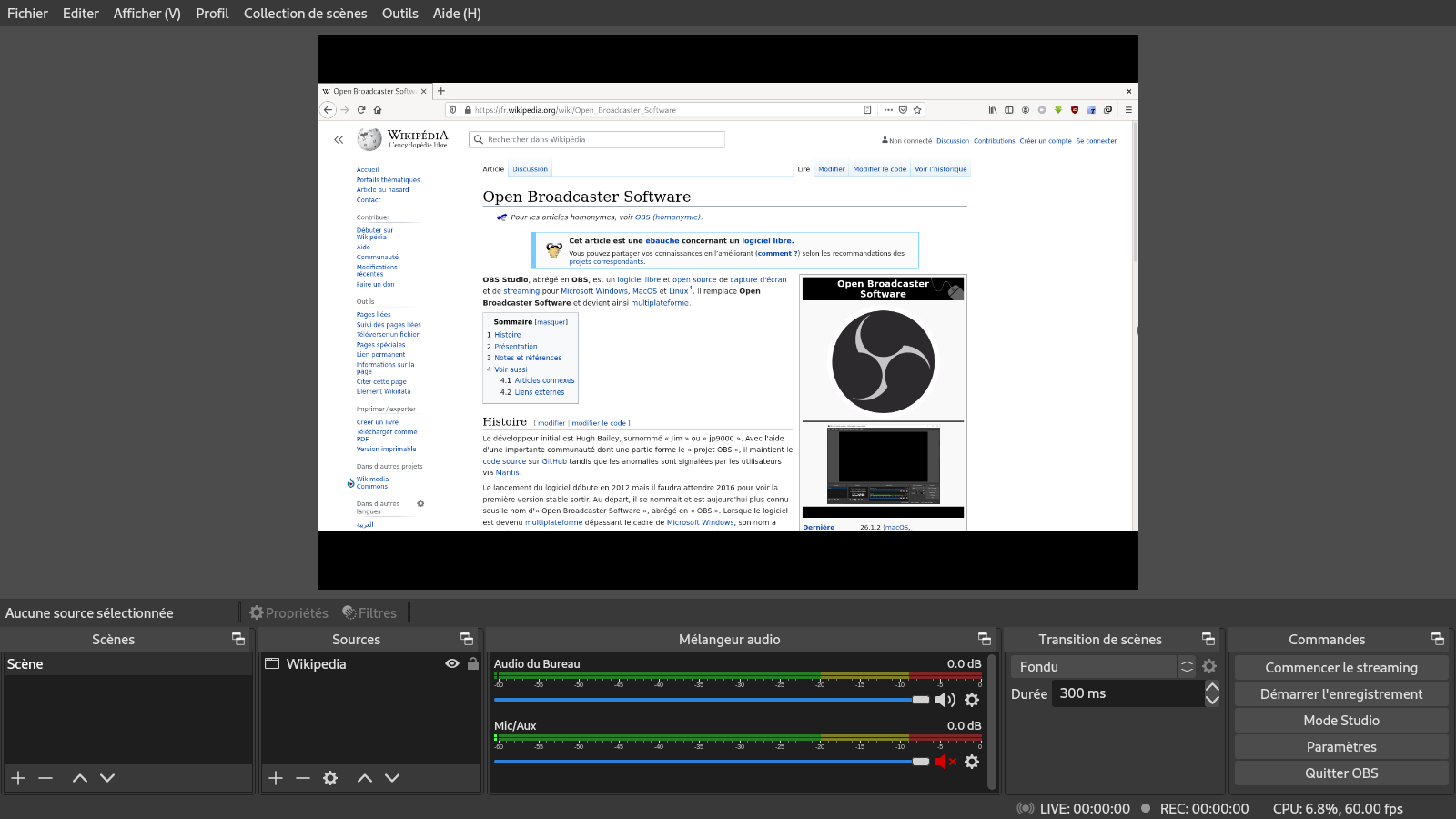Move scene down in Scenes list

[107, 778]
